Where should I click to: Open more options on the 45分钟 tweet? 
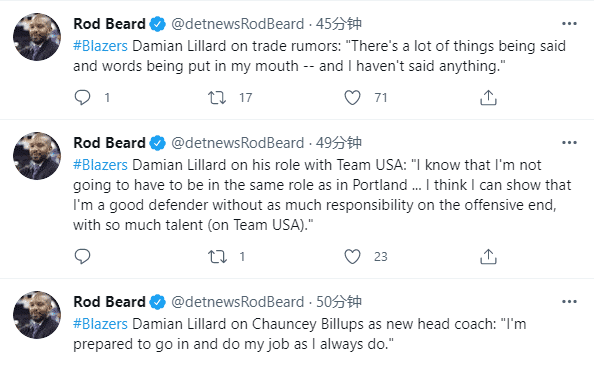569,24
